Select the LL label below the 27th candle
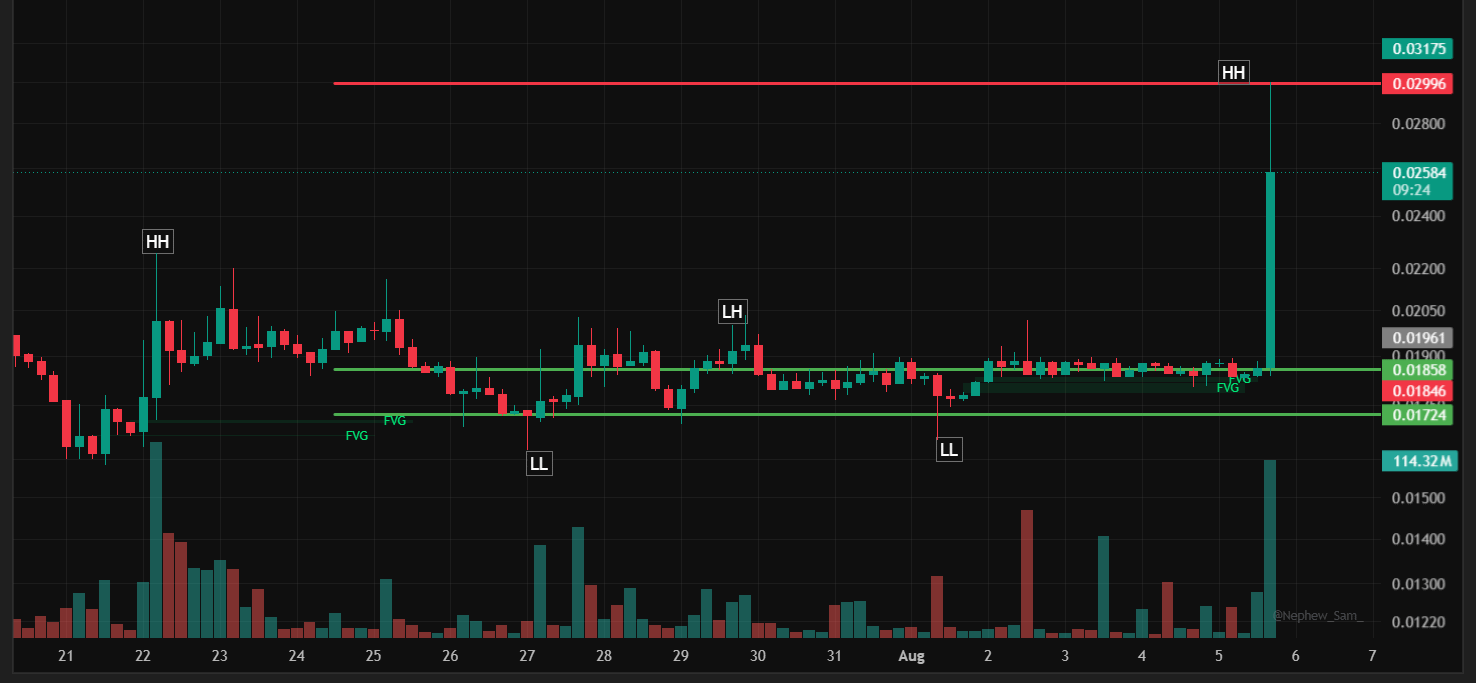This screenshot has width=1476, height=683. pyautogui.click(x=539, y=464)
